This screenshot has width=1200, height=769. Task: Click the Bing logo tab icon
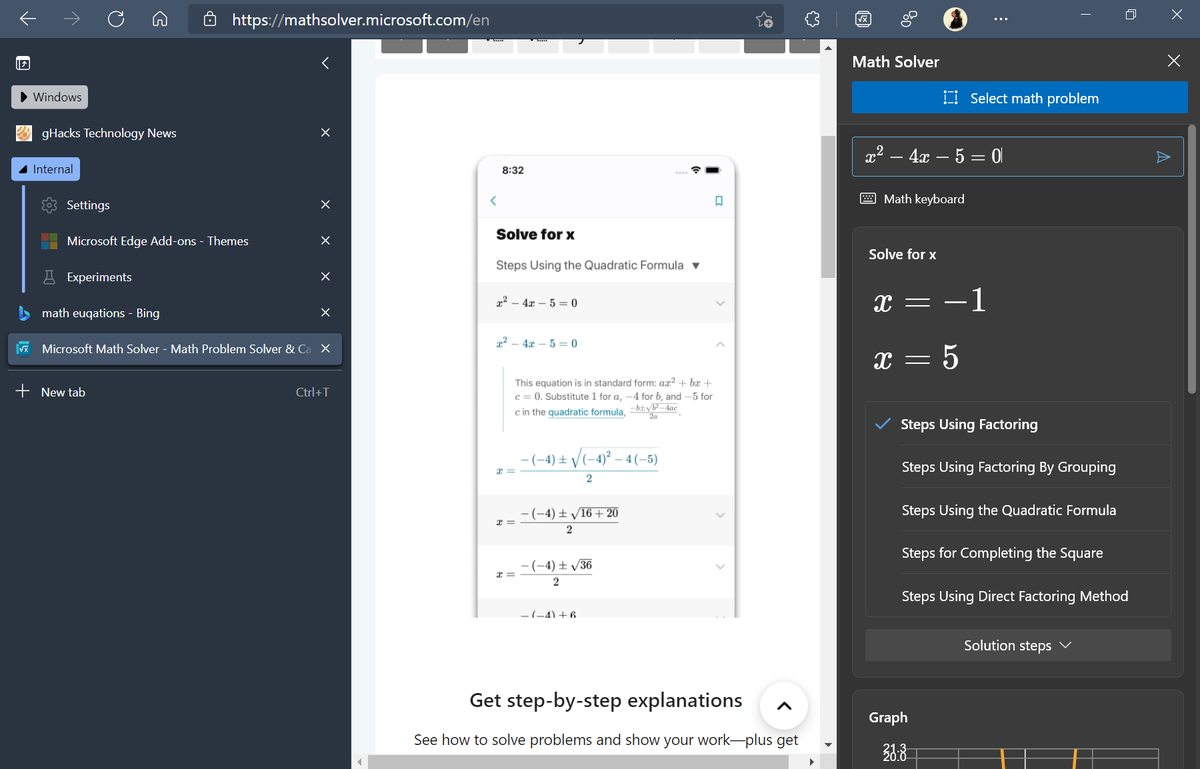[24, 313]
